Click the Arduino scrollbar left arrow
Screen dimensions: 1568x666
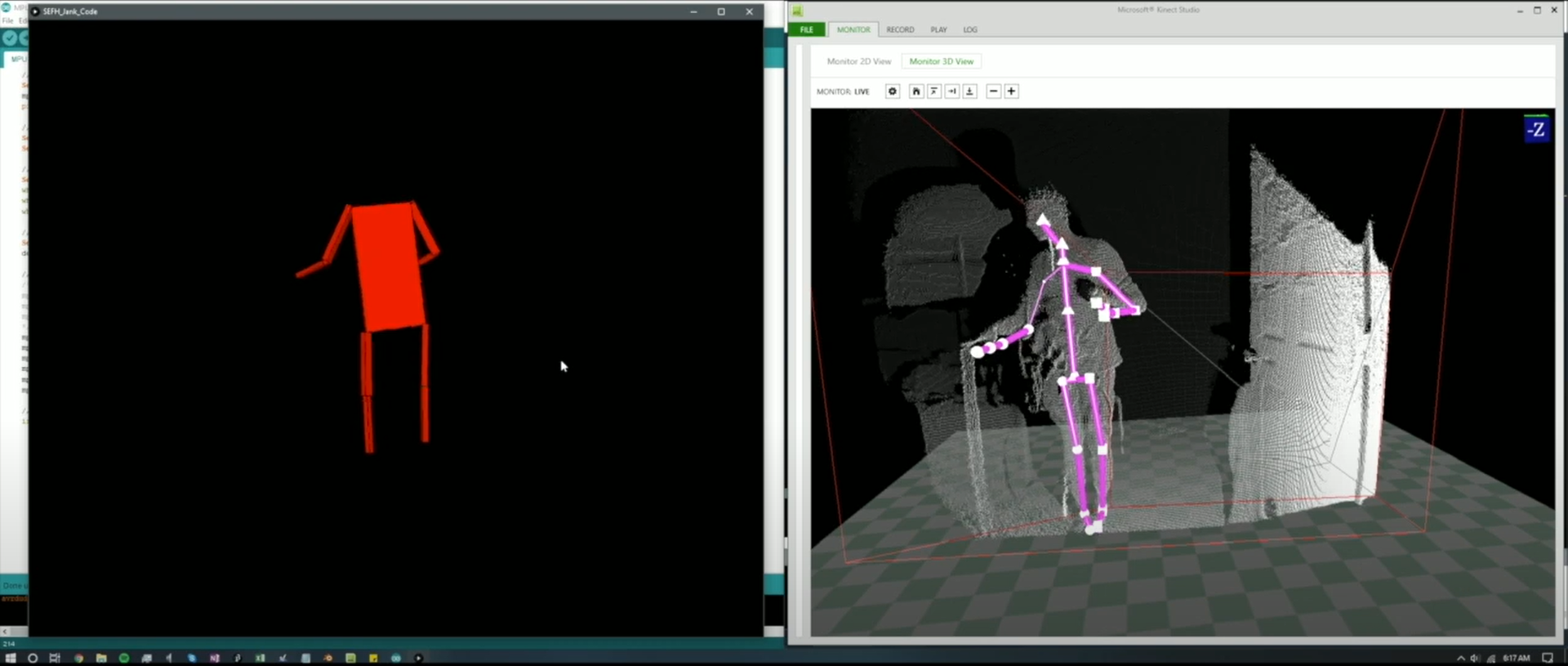point(5,631)
